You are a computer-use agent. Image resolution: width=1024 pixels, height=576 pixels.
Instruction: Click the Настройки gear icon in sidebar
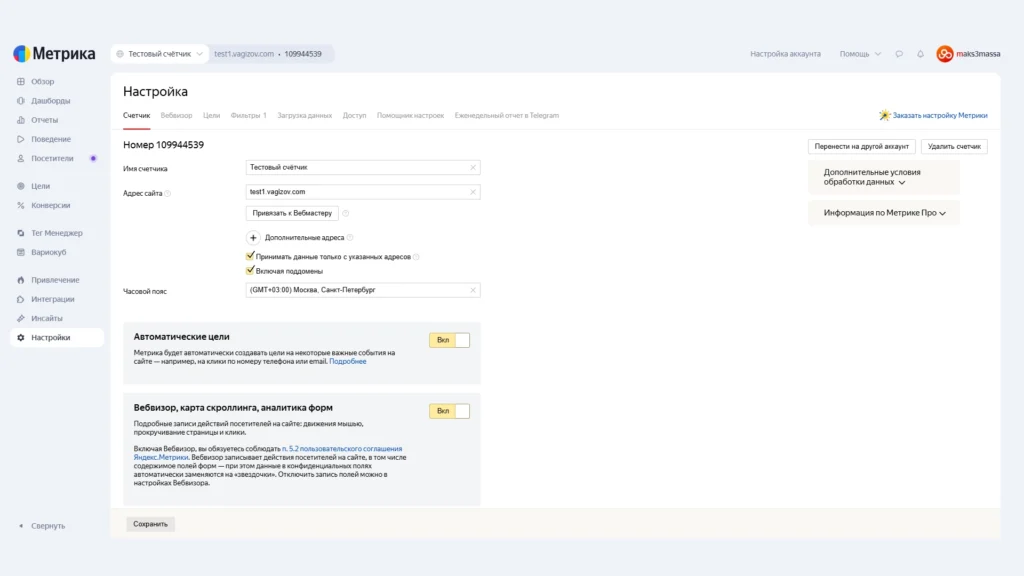pyautogui.click(x=21, y=338)
